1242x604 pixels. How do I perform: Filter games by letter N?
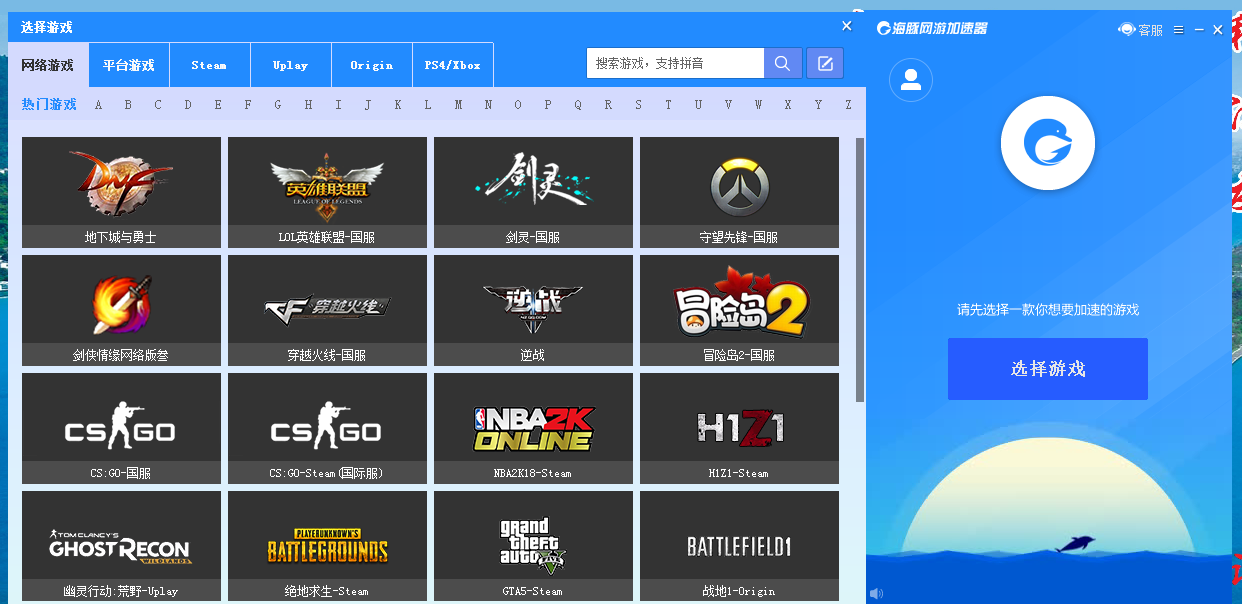(488, 105)
